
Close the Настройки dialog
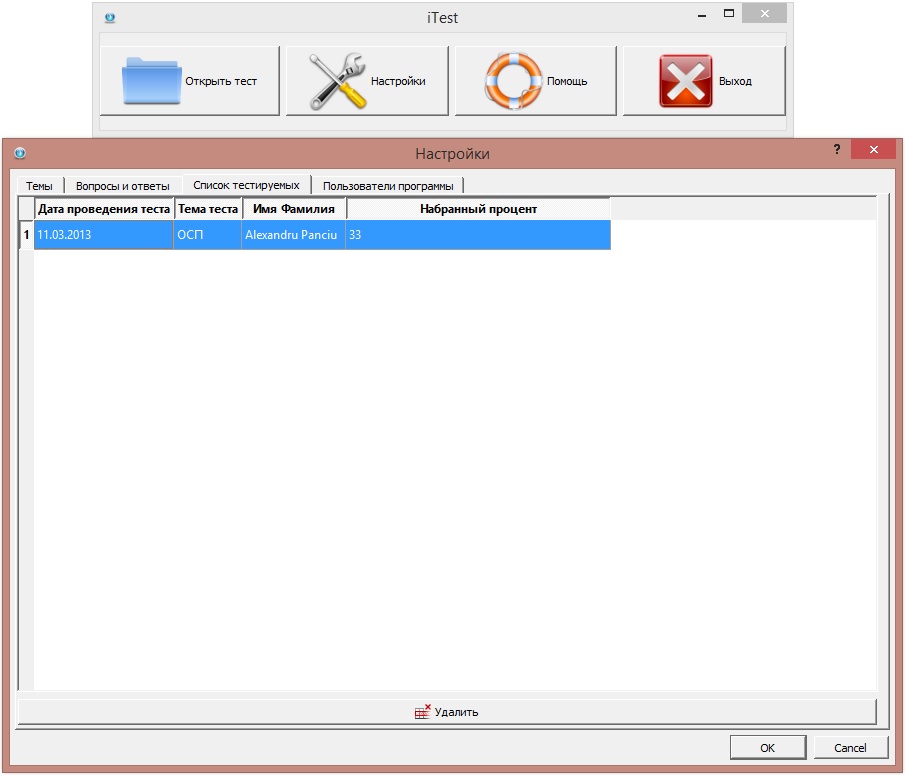click(873, 149)
